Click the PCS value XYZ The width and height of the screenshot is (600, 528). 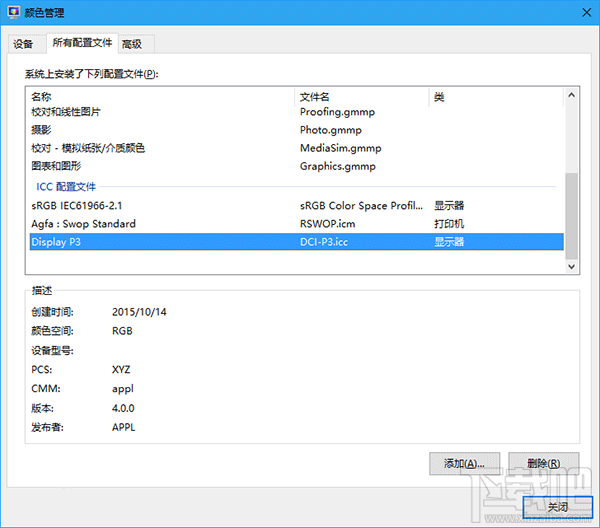click(x=121, y=370)
